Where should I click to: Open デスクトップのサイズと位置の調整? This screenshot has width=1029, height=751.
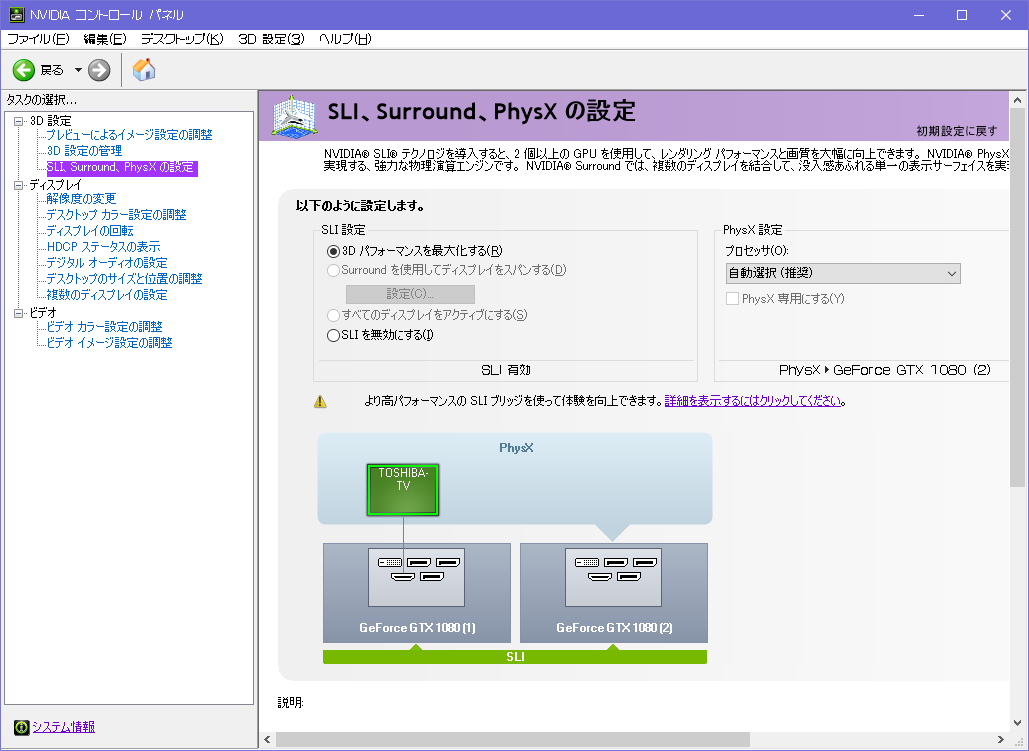[x=124, y=278]
